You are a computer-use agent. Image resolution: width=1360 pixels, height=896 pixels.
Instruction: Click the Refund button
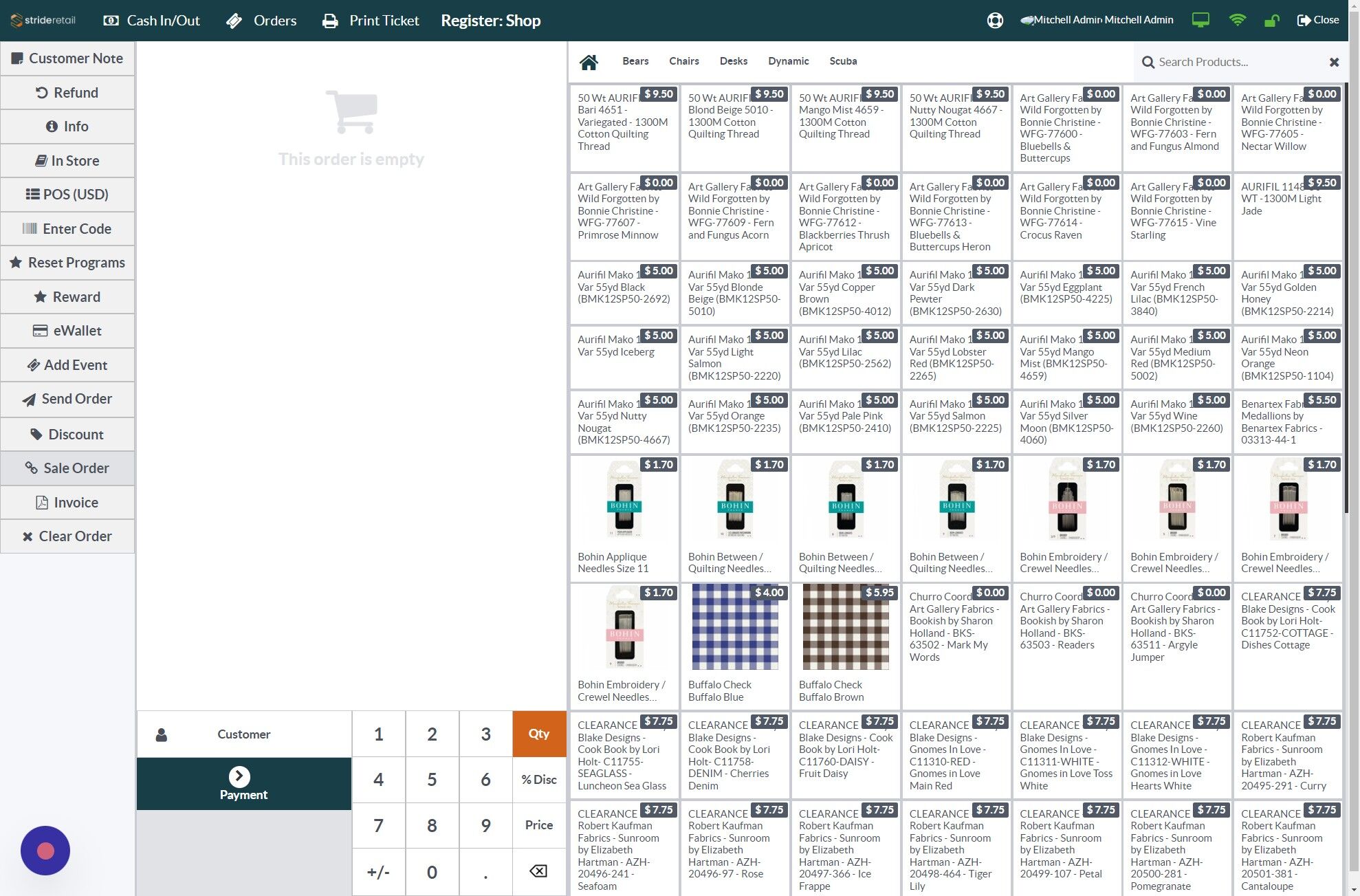(67, 93)
